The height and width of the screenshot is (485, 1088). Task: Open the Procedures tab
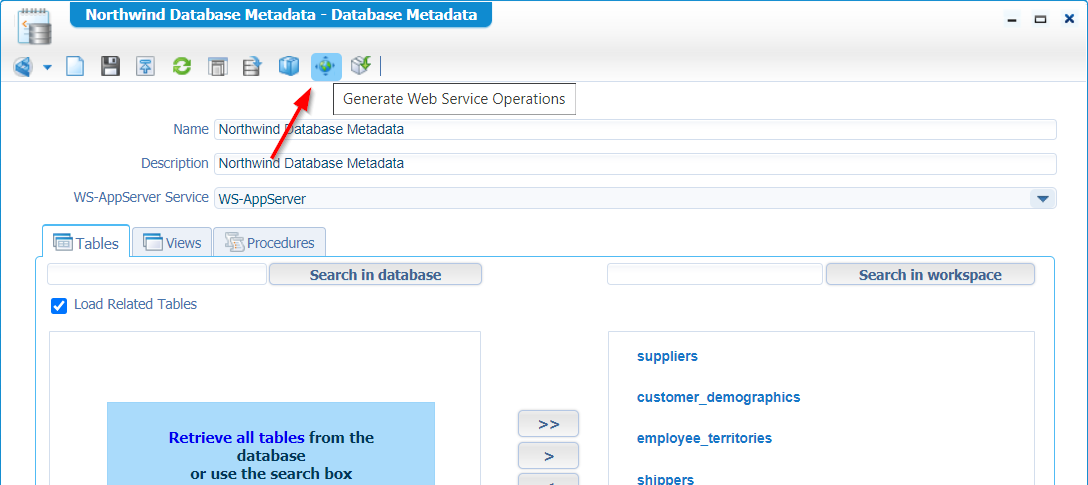269,242
